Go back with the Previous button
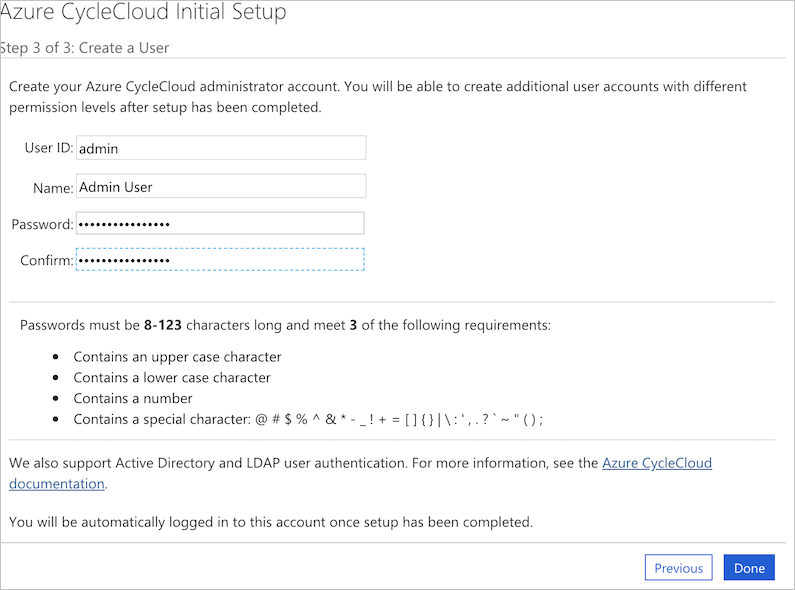Viewport: 795px width, 590px height. [678, 568]
